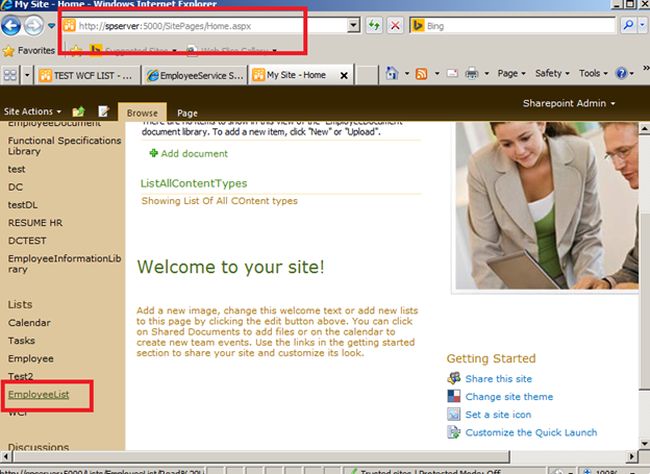Click the Share this site link
The image size is (650, 474).
coord(498,379)
